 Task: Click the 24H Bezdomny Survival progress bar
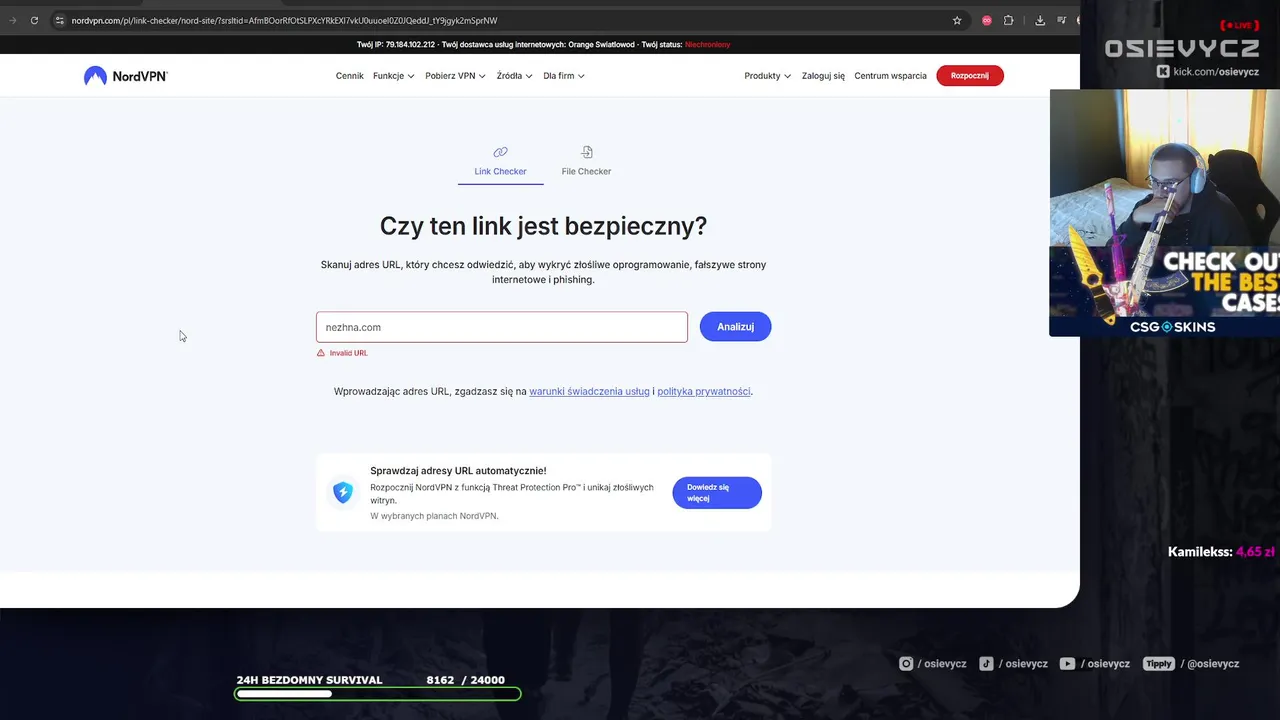[x=377, y=694]
